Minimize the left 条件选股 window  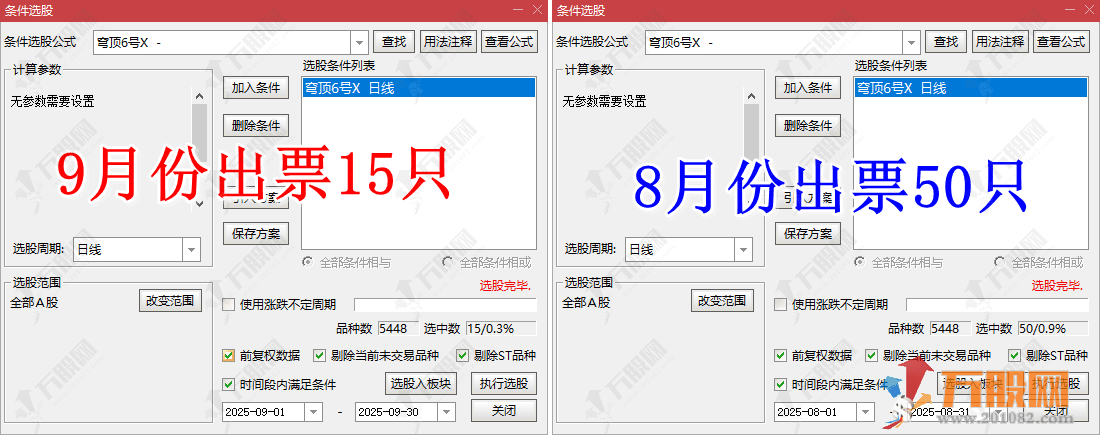point(518,9)
